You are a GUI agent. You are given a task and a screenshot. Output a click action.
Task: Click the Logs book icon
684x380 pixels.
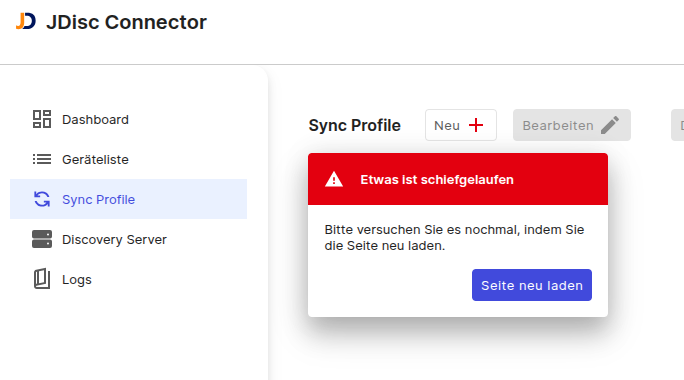[x=42, y=279]
